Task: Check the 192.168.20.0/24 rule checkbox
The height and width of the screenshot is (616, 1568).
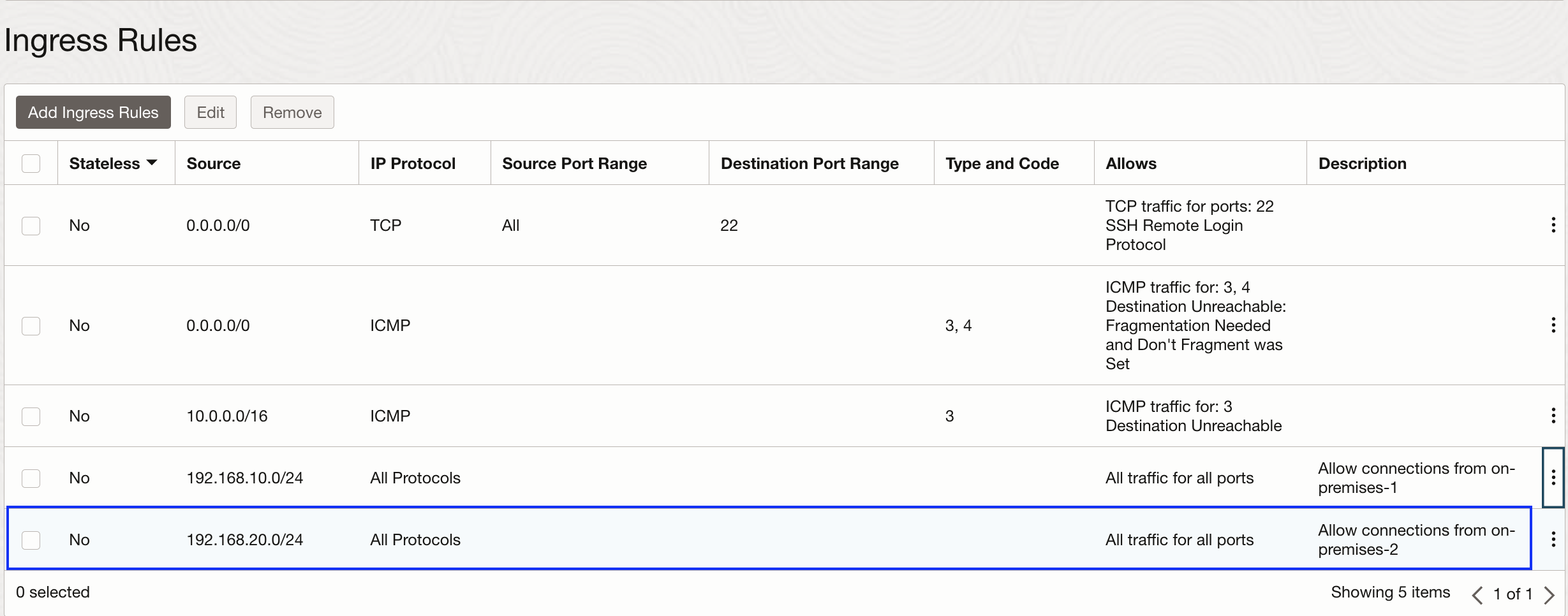Action: tap(31, 540)
